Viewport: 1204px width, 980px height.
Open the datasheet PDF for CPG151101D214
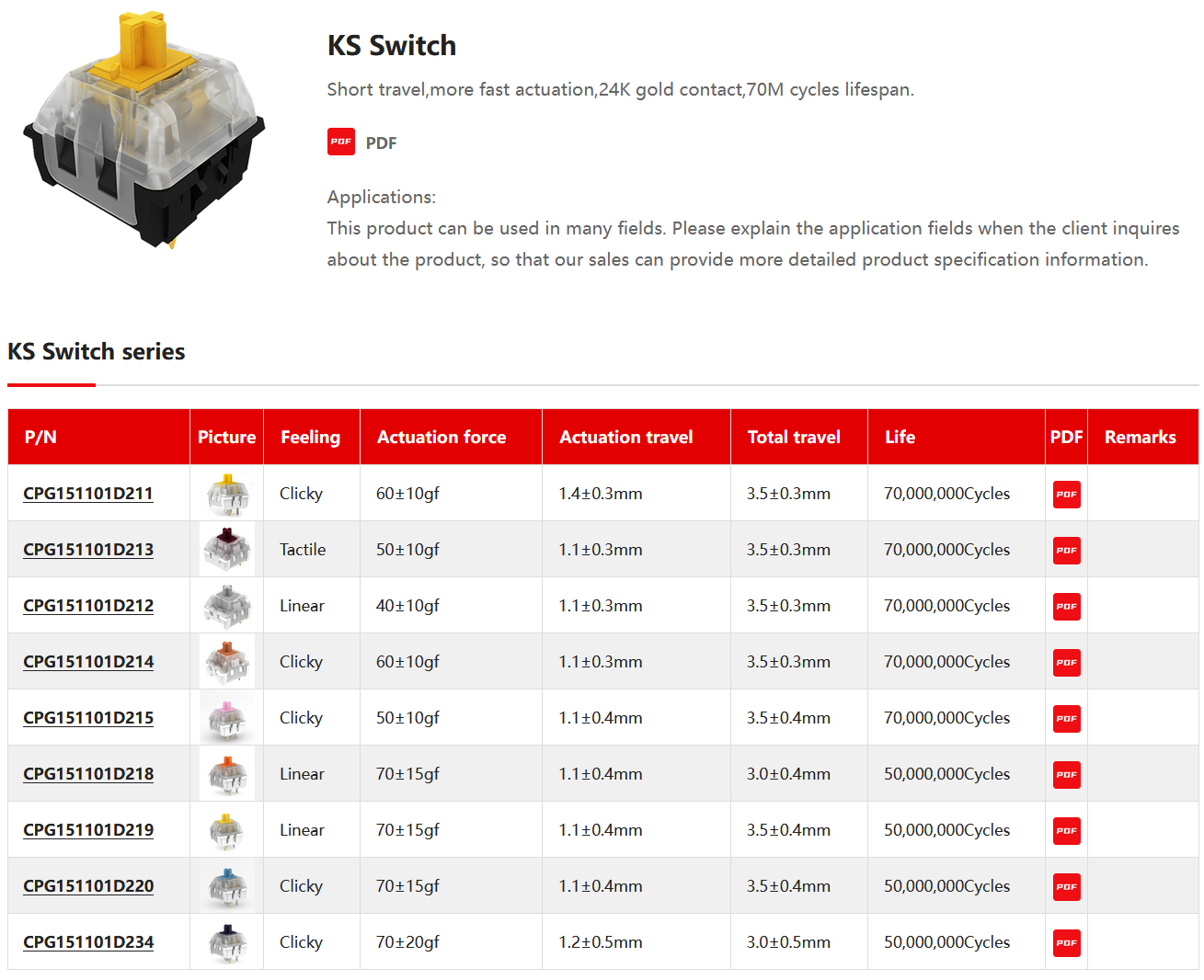click(x=1066, y=663)
